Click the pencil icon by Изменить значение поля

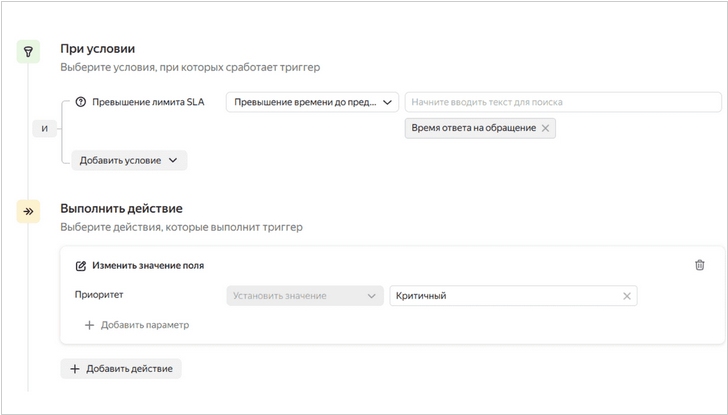(81, 266)
